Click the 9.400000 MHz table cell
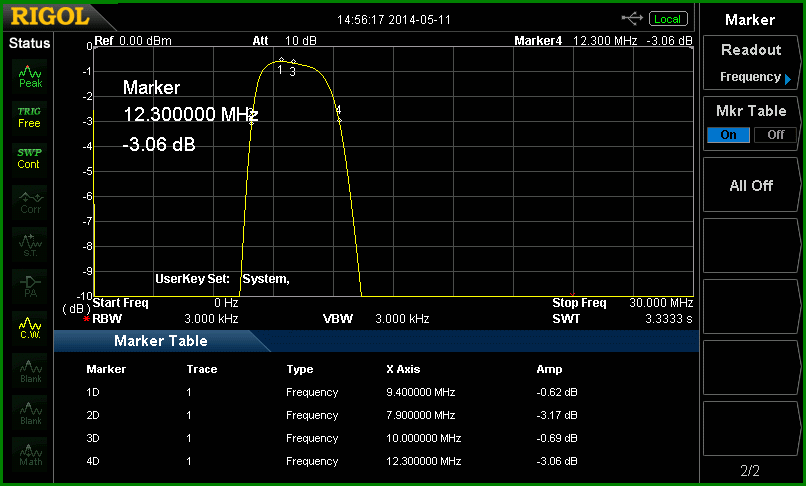Screen dimensions: 806x486 coord(420,392)
